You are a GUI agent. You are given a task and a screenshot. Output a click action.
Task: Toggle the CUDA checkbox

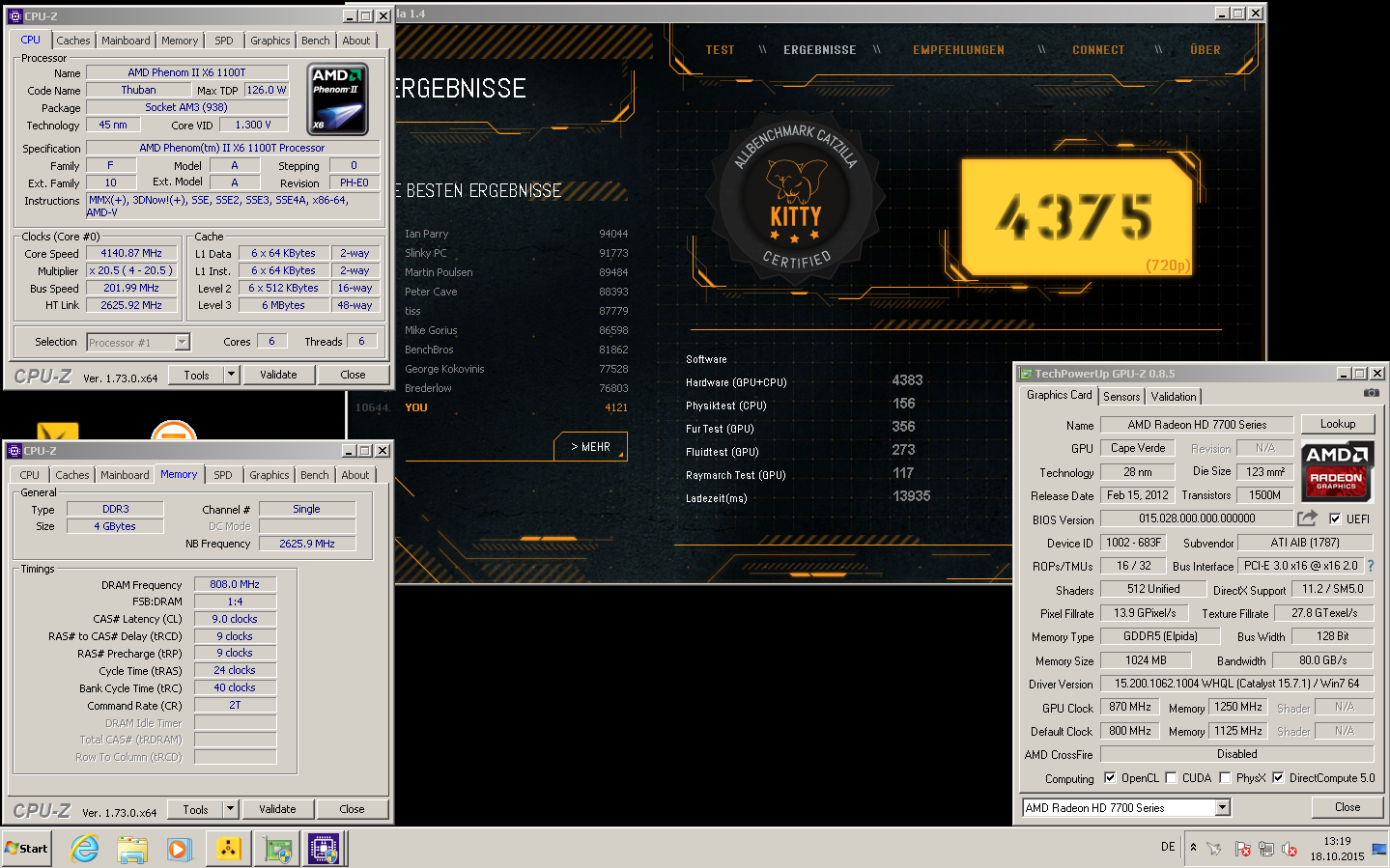[x=1171, y=777]
